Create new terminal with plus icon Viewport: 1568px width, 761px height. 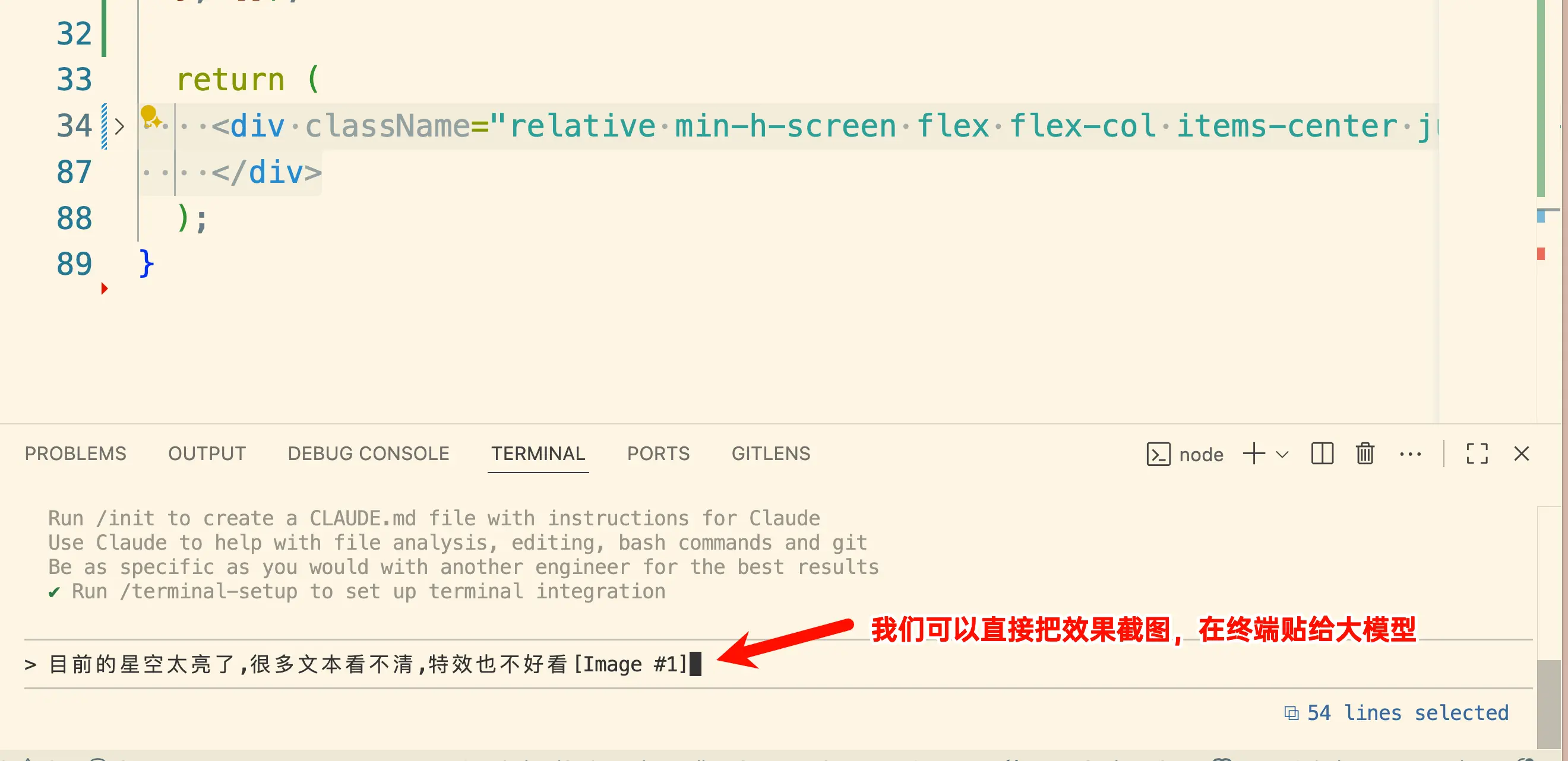[x=1253, y=454]
